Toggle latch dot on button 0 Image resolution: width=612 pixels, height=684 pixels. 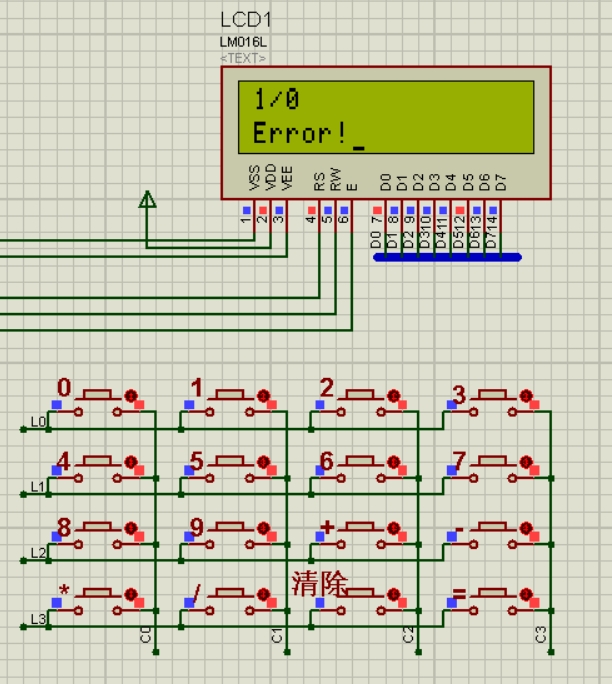(131, 396)
